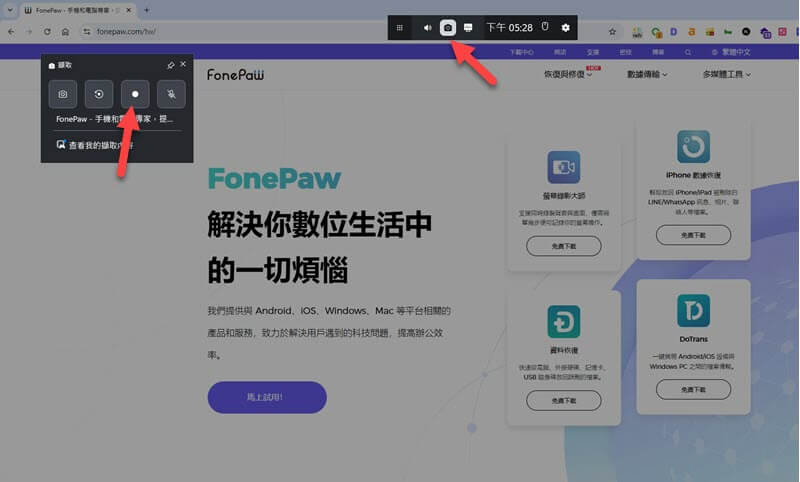Click the search magnifier in the top bar
The width and height of the screenshot is (800, 482).
click(688, 52)
